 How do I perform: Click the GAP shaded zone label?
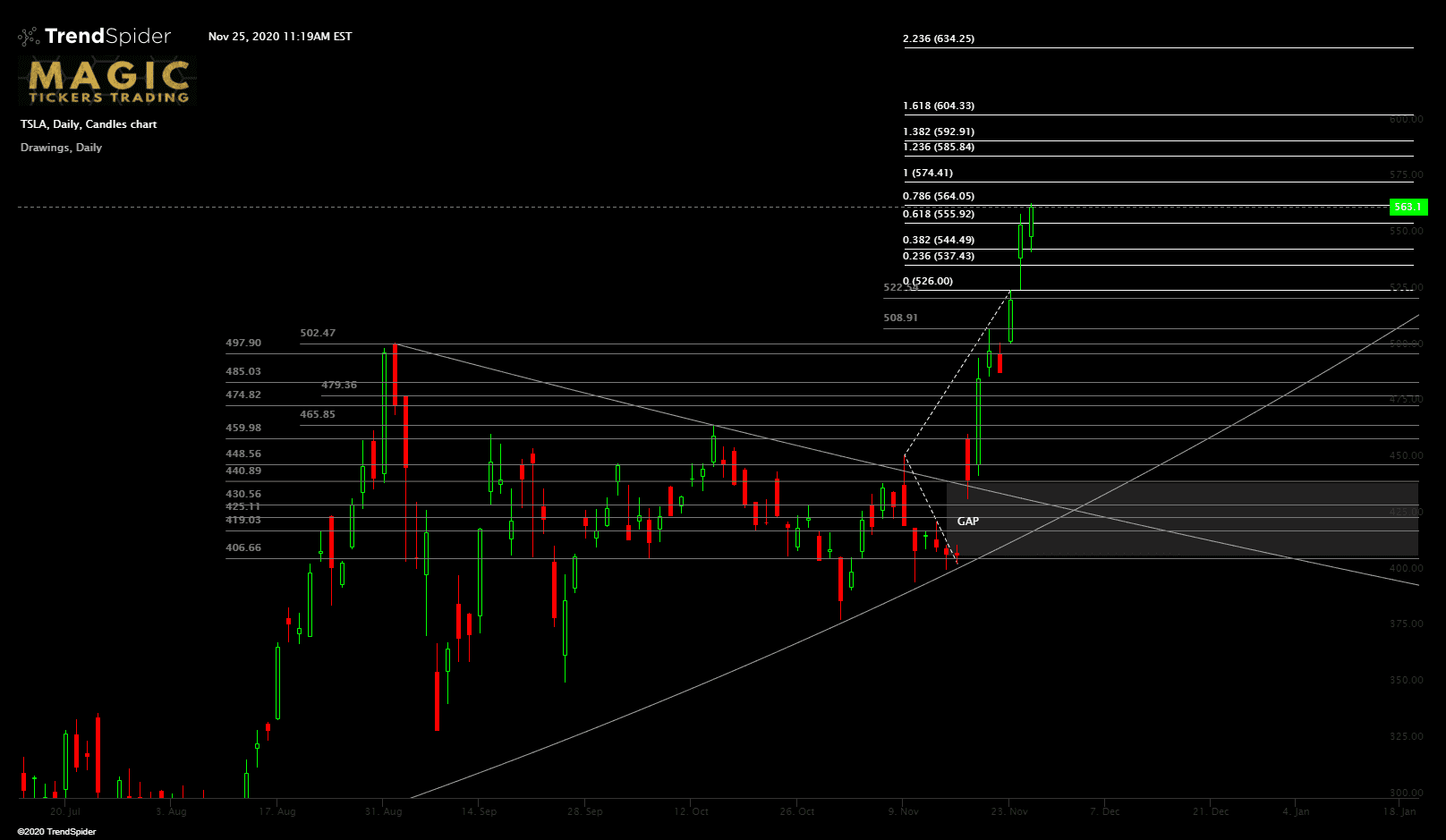click(966, 521)
